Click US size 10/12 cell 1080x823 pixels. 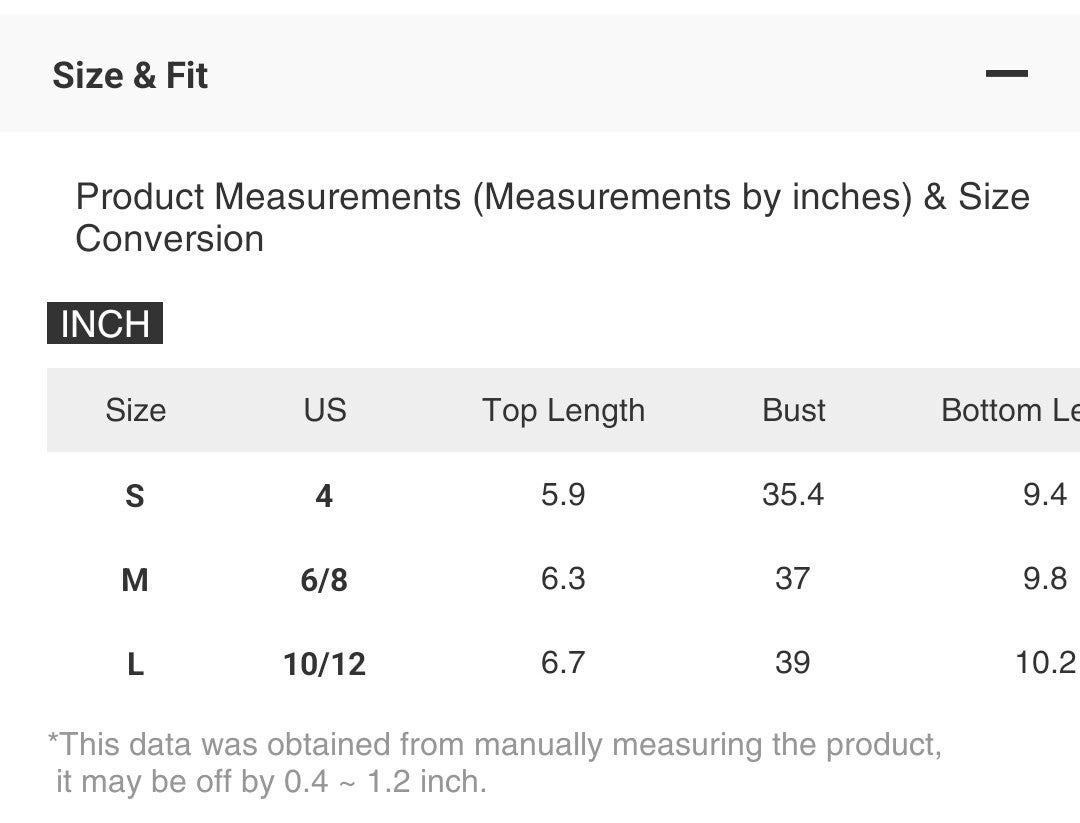(324, 663)
